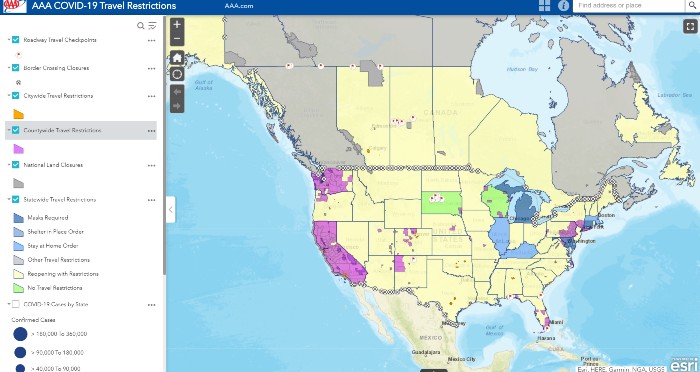700x372 pixels.
Task: Go to previous map extent arrow
Action: (x=177, y=92)
